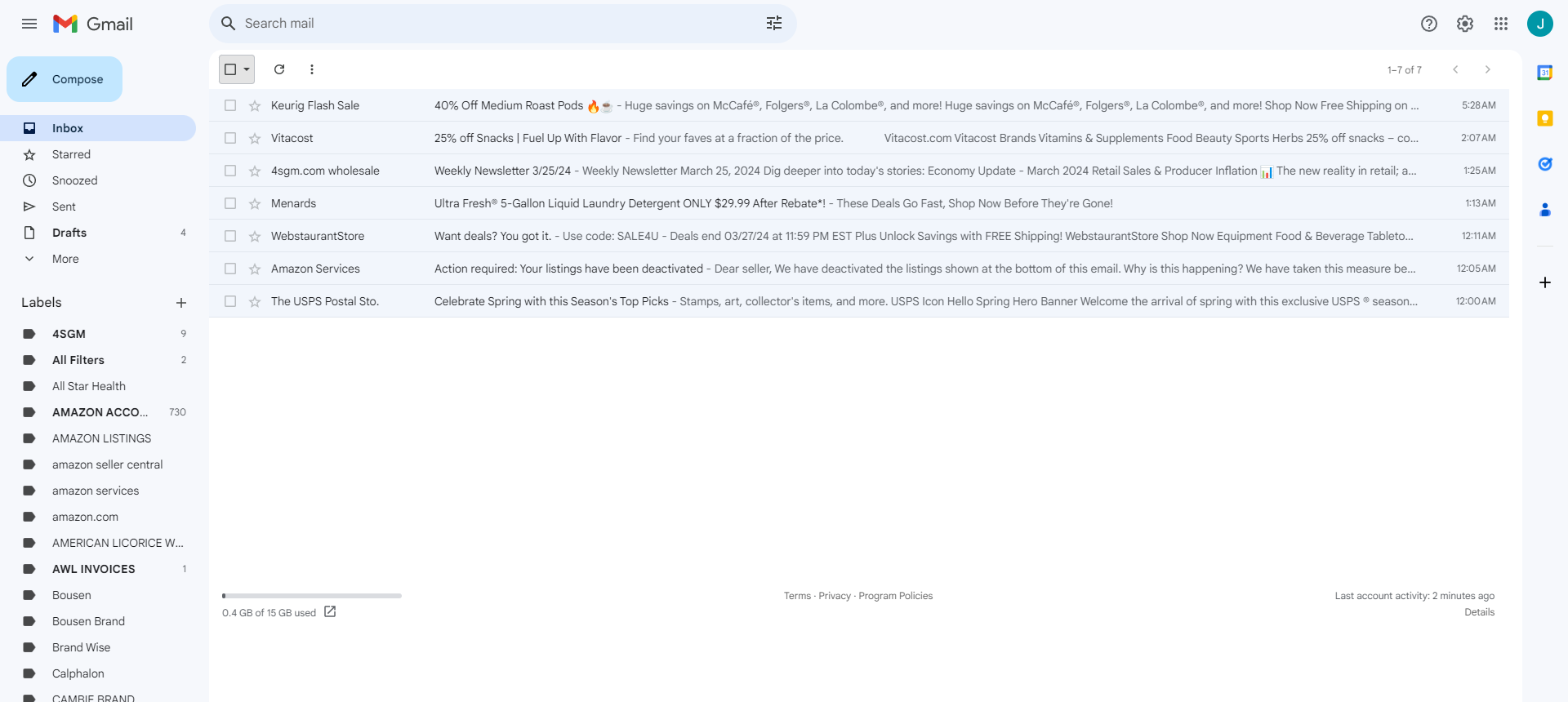
Task: Open Google Tasks side panel icon
Action: click(1545, 164)
